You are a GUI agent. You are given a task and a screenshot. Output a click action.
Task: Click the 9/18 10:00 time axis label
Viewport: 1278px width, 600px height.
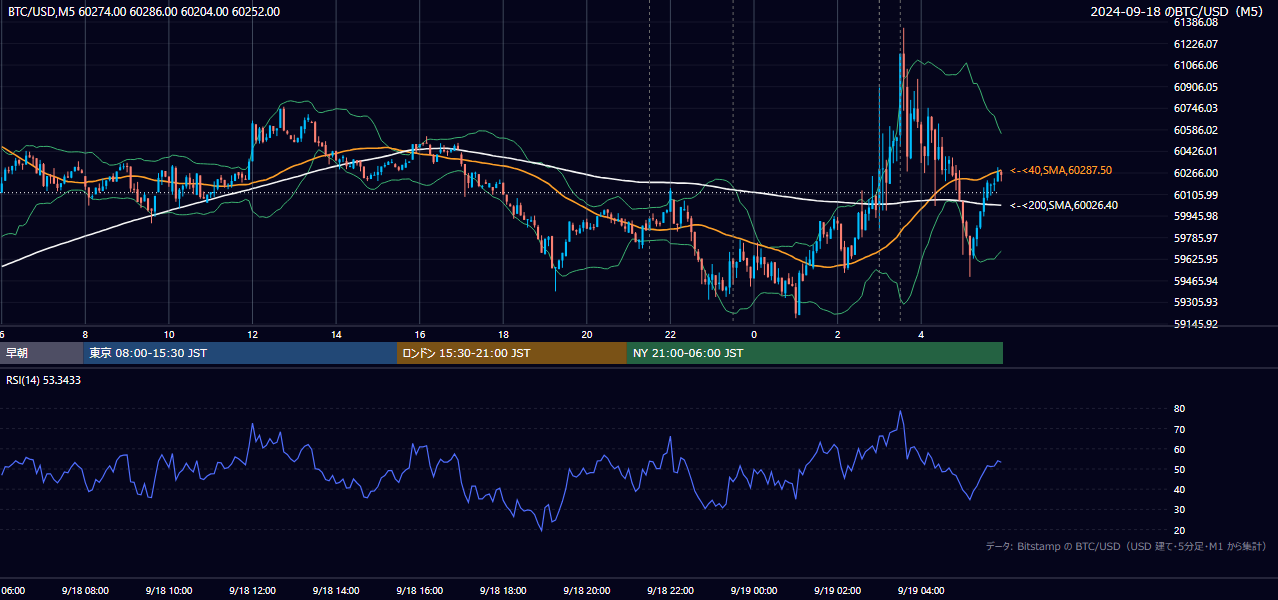(x=168, y=591)
